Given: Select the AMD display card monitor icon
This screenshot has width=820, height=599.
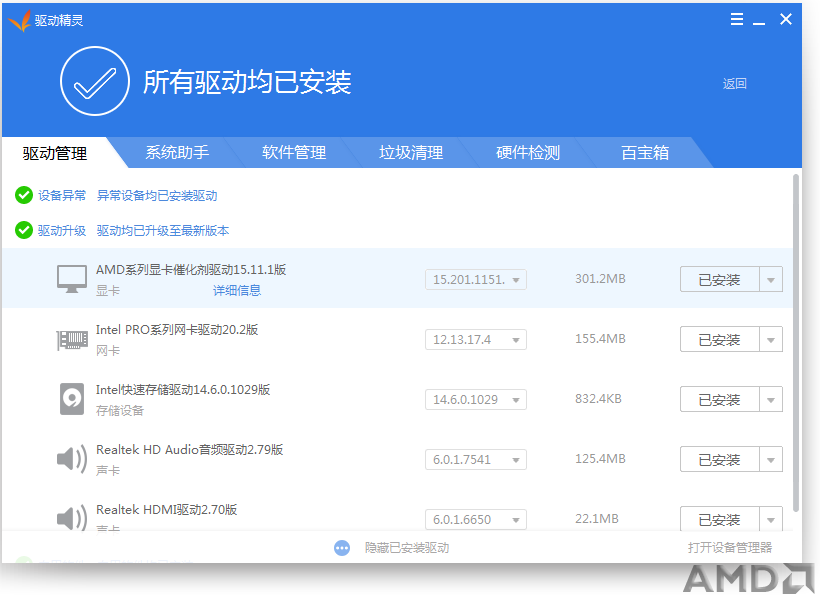Looking at the screenshot, I should click(x=72, y=279).
